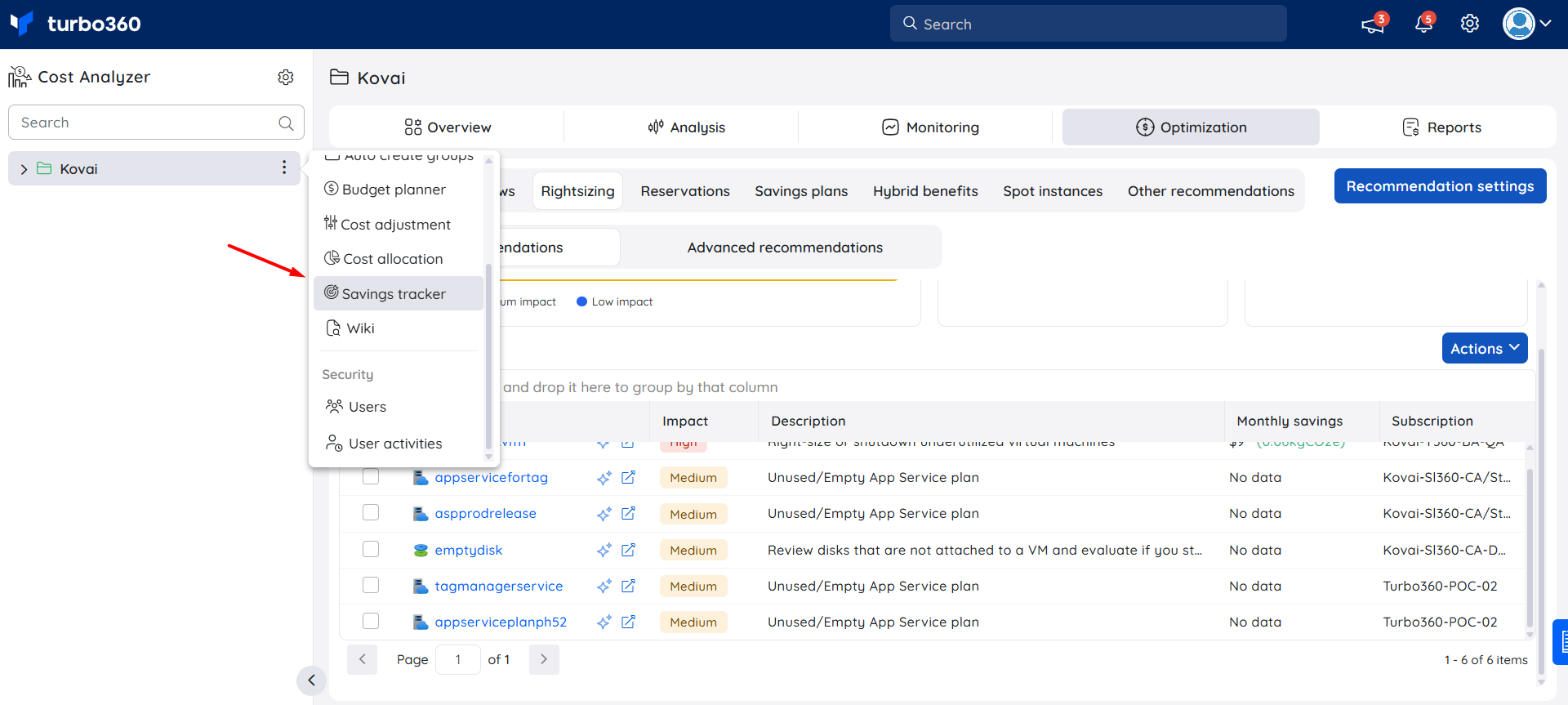Click the top global Search field
The image size is (1568, 705).
point(1088,24)
